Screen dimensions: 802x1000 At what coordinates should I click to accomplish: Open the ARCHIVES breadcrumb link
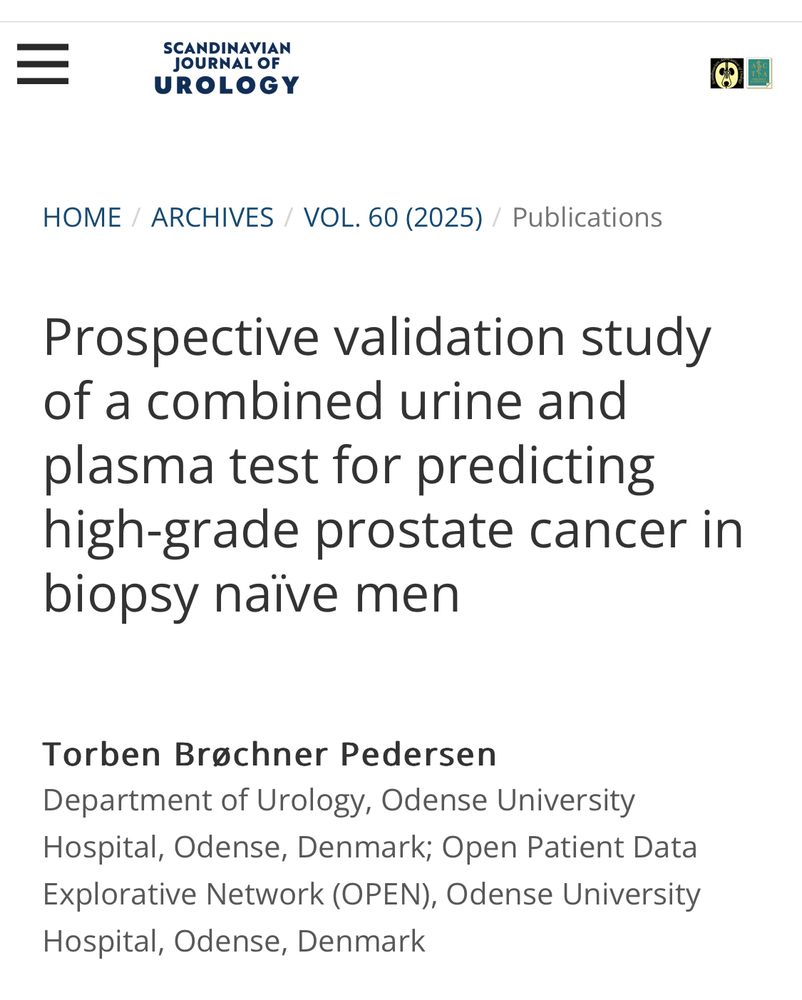point(212,217)
